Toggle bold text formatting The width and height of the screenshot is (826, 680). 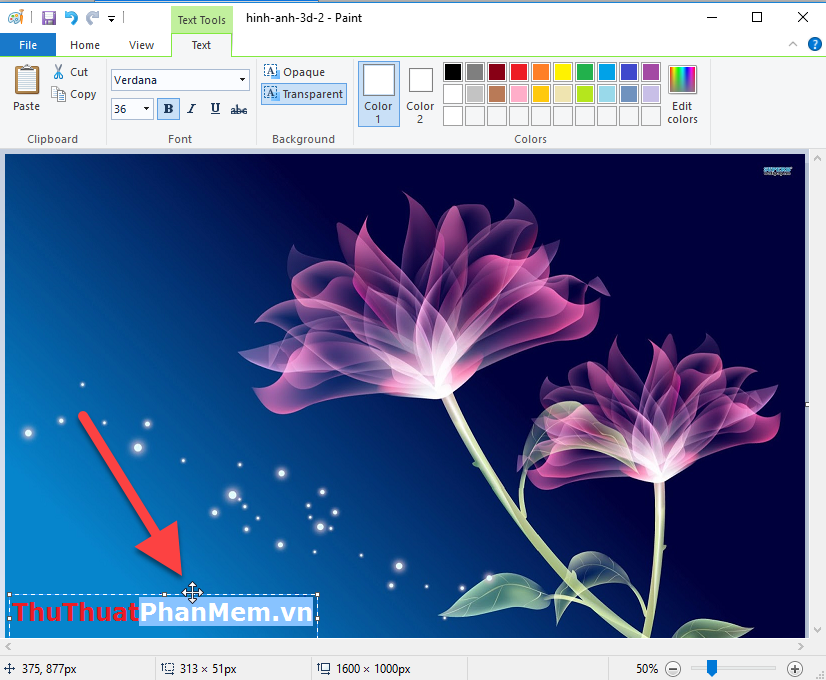point(168,108)
